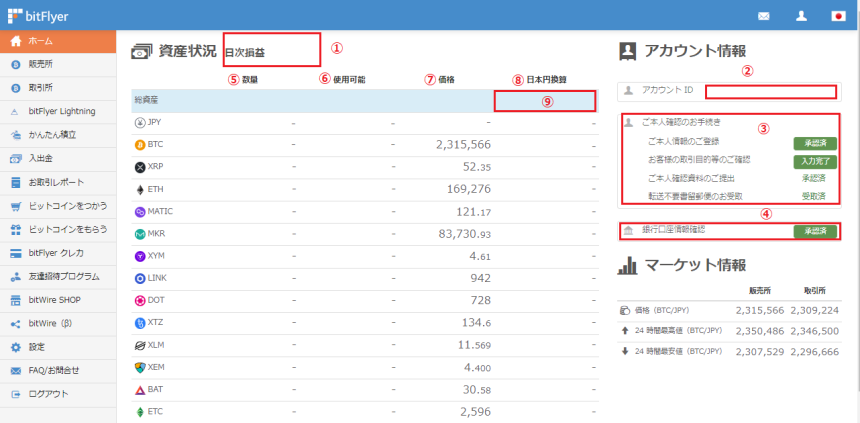Click the XLM coin icon
Viewport: 860px width, 423px height.
(x=140, y=346)
